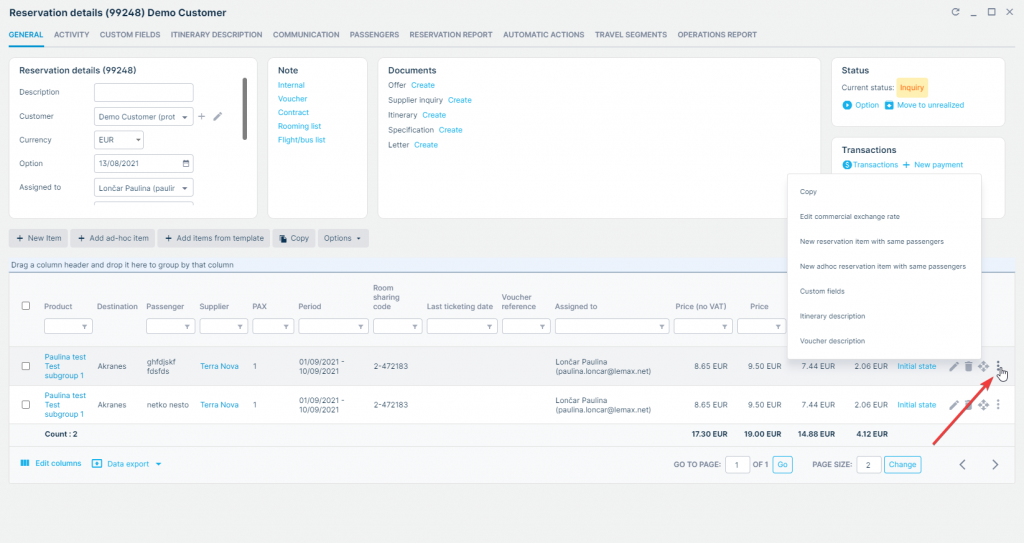Edit the selected customer with pencil icon
The image size is (1024, 543).
pos(218,116)
